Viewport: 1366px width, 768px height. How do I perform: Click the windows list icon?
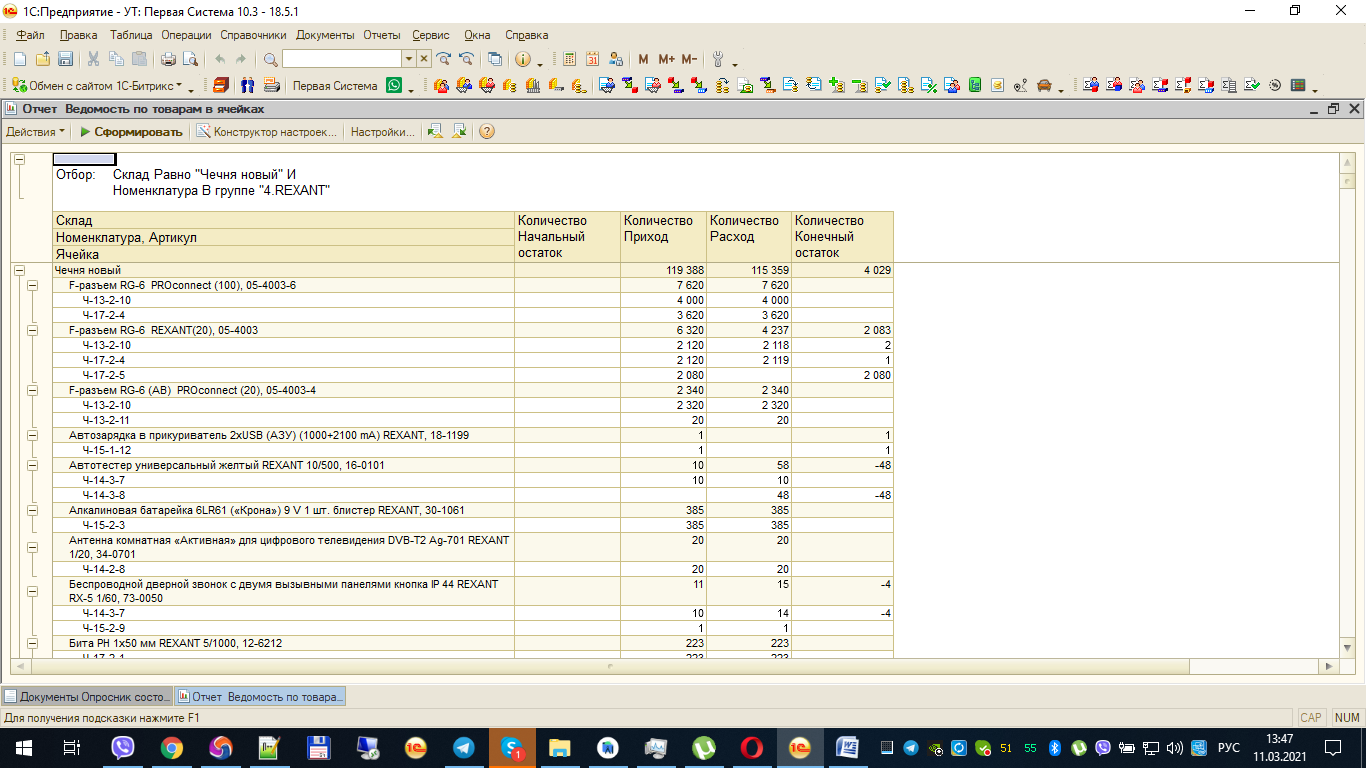point(495,59)
